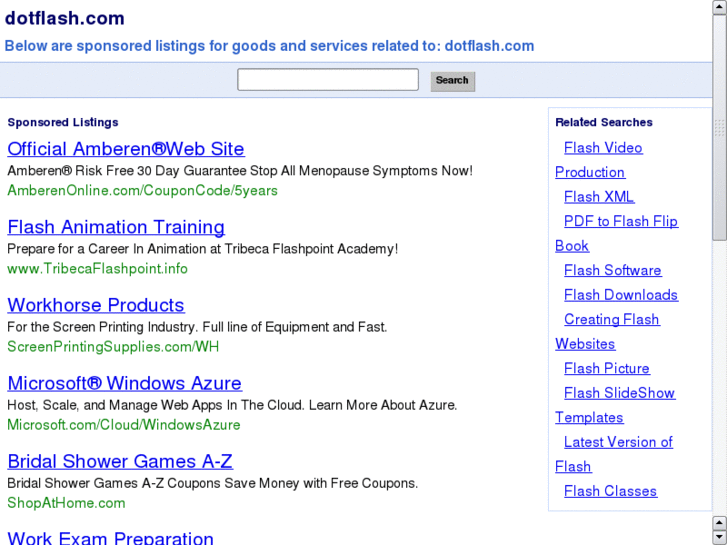
Task: Click the search text input field
Action: (x=328, y=80)
